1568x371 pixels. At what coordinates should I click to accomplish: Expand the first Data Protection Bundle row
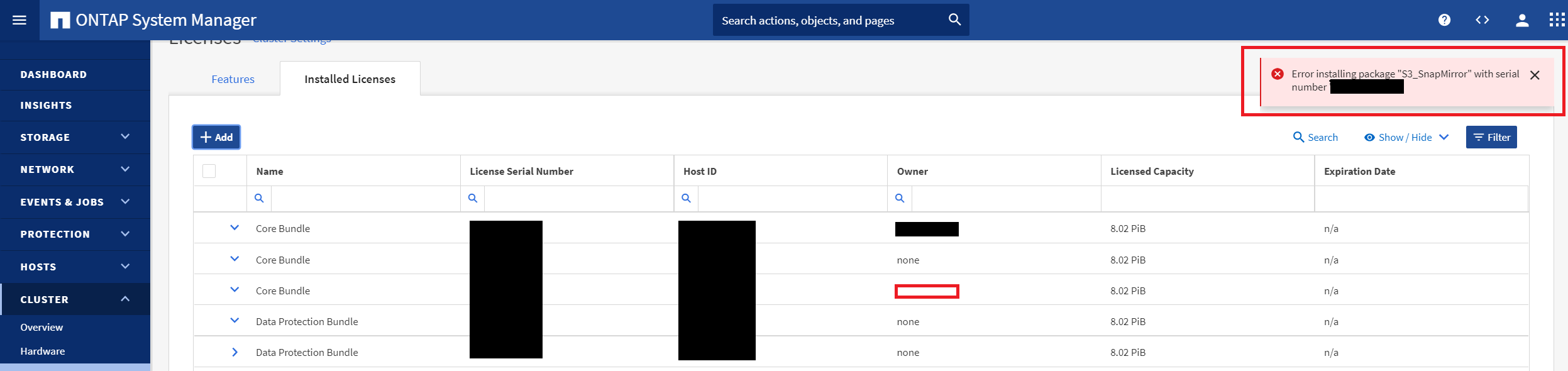click(x=235, y=320)
